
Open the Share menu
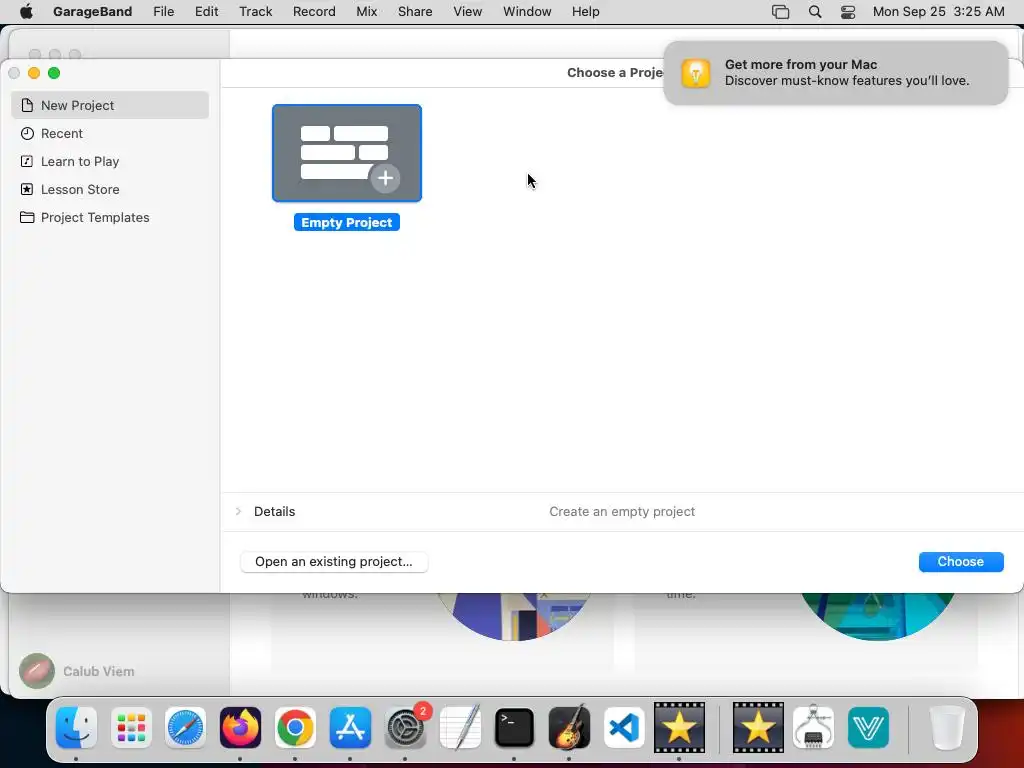(415, 11)
